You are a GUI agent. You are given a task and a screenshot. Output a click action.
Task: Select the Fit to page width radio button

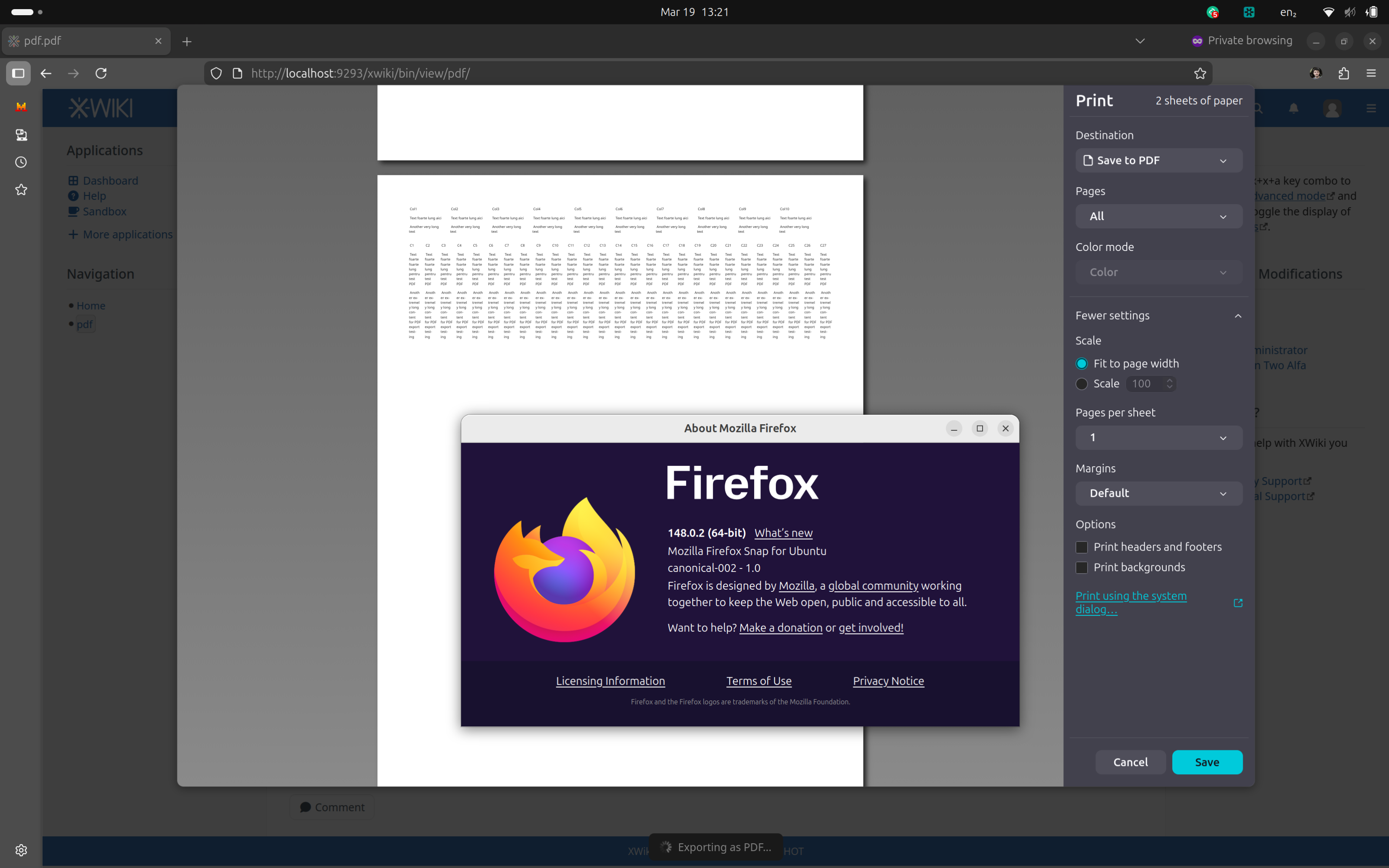[1081, 363]
